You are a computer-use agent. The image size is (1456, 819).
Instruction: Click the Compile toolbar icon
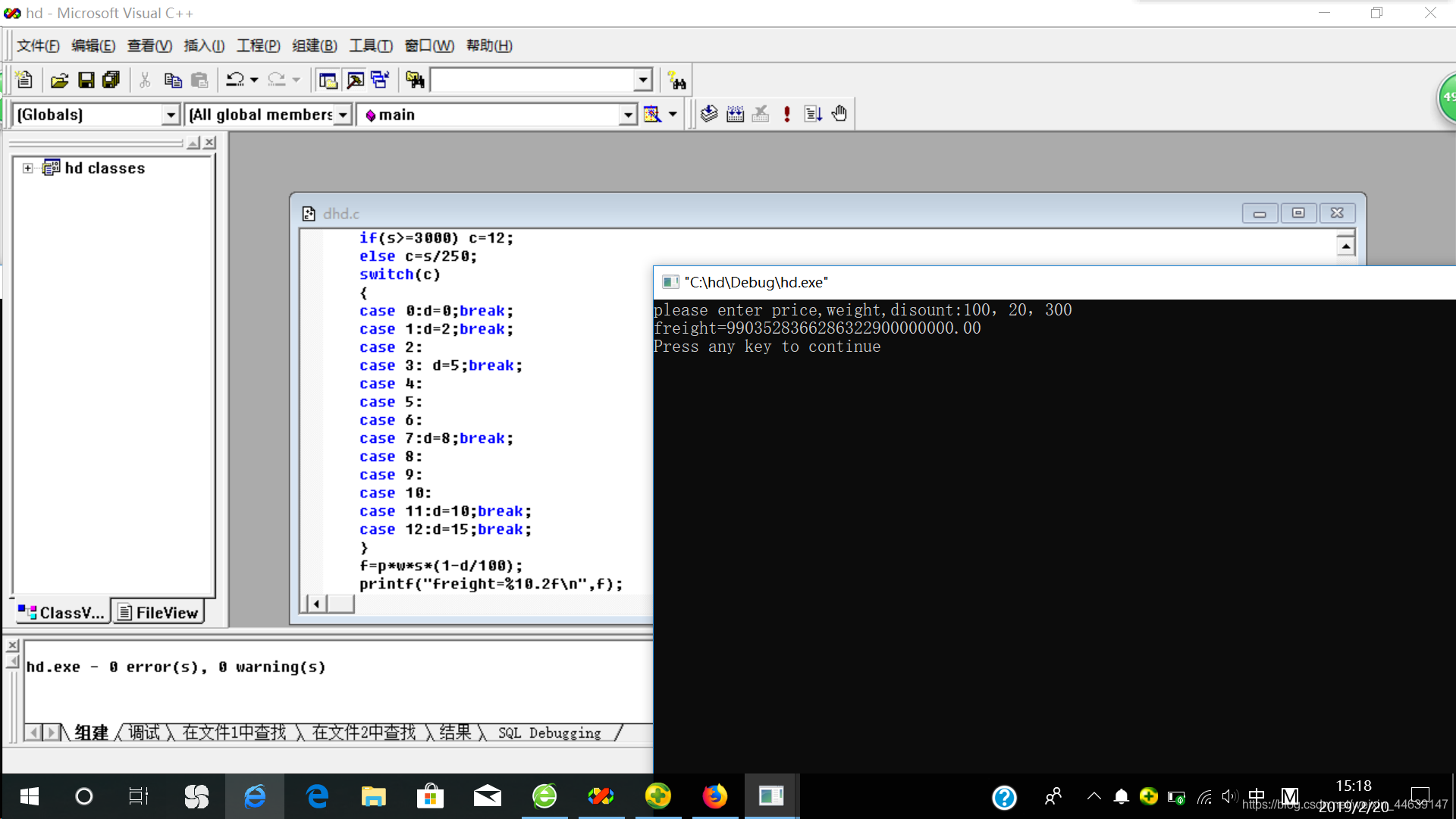pos(709,114)
